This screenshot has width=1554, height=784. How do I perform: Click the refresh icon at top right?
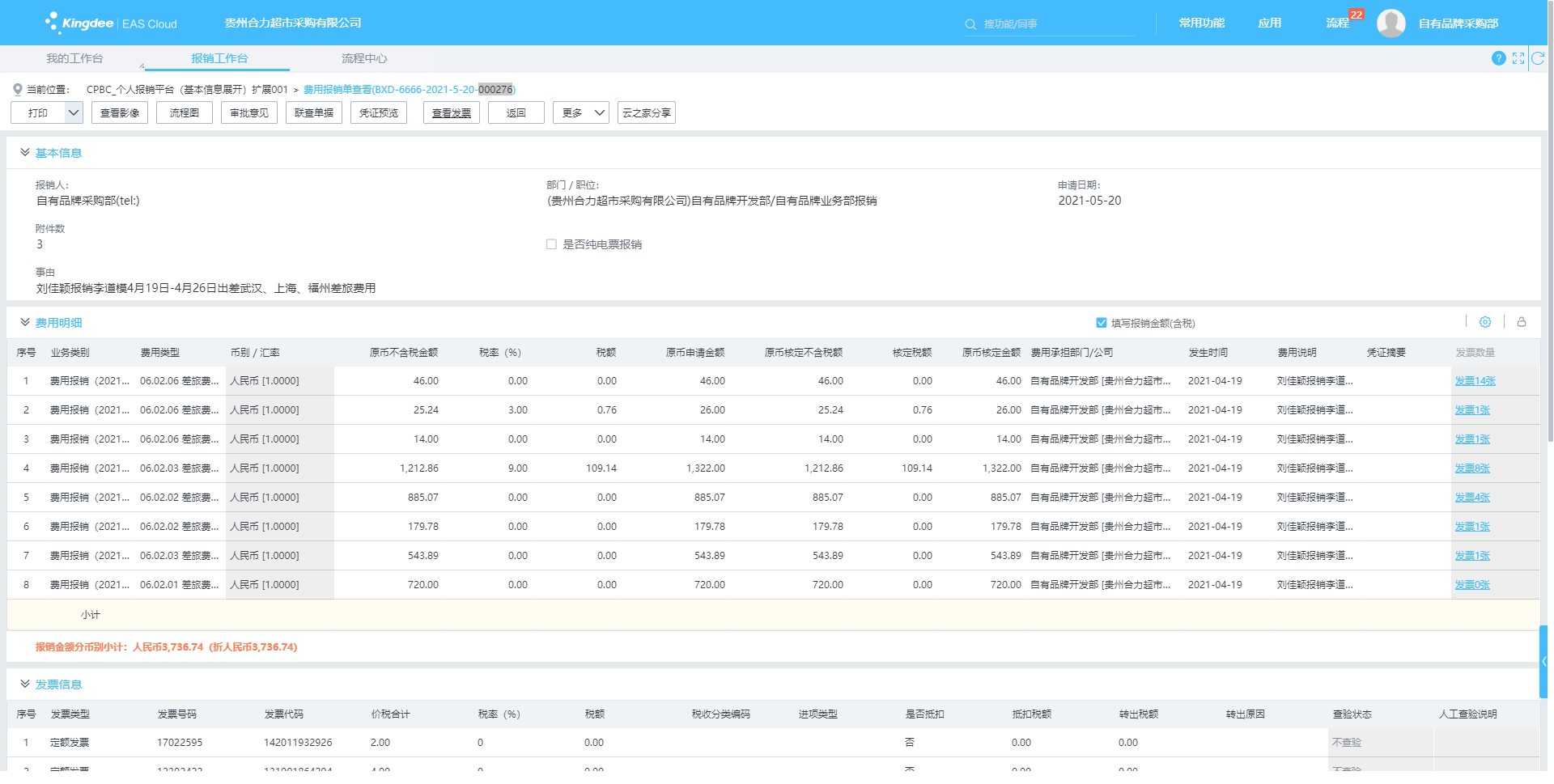click(1538, 58)
